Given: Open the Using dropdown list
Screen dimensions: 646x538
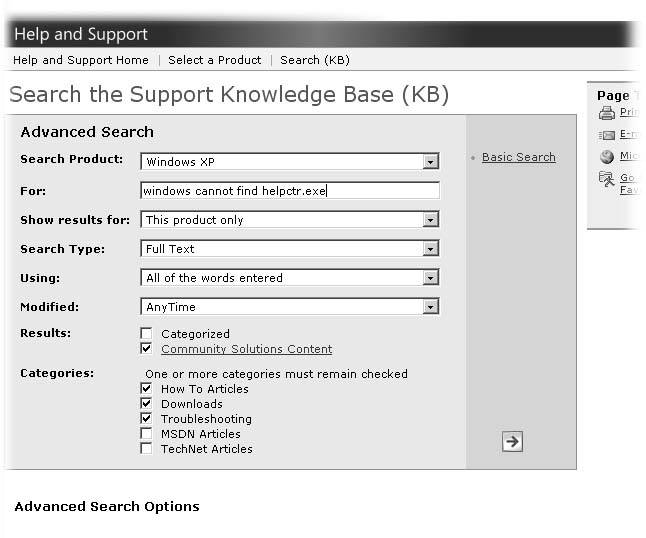Looking at the screenshot, I should (430, 278).
